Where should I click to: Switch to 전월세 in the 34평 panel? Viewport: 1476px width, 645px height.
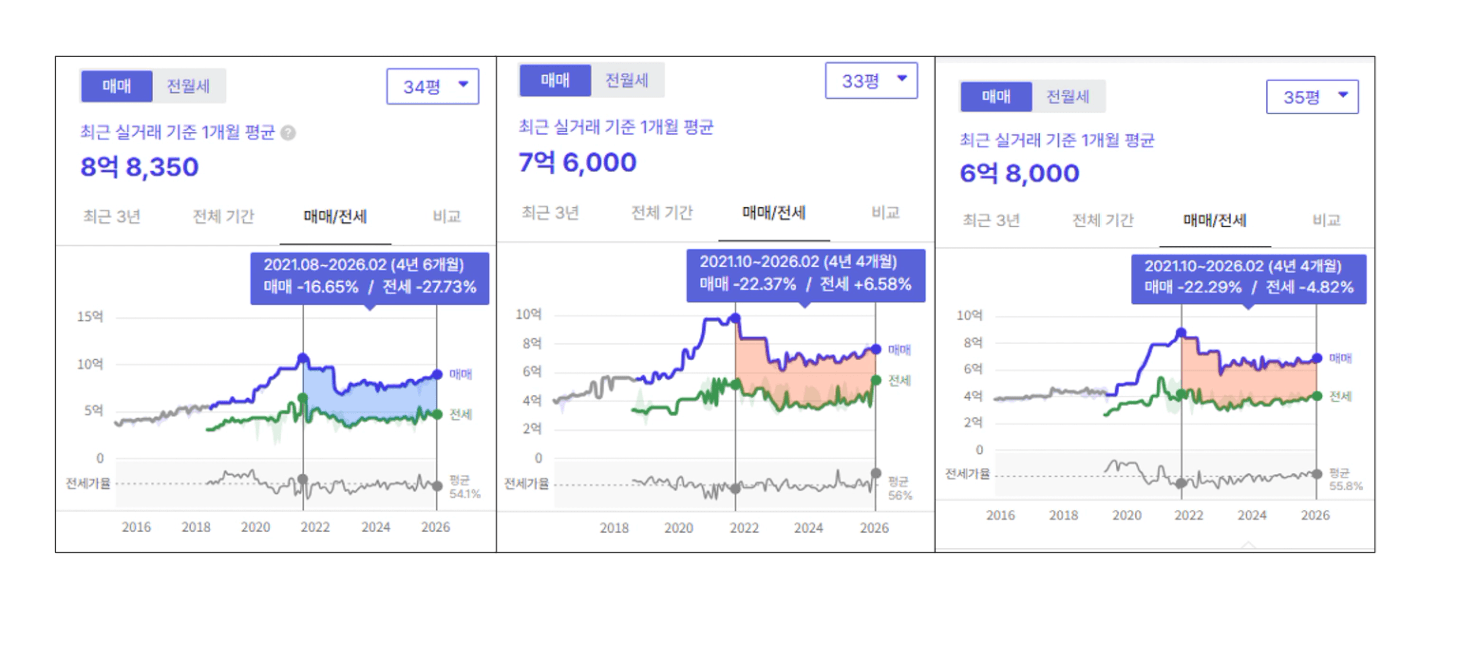188,86
